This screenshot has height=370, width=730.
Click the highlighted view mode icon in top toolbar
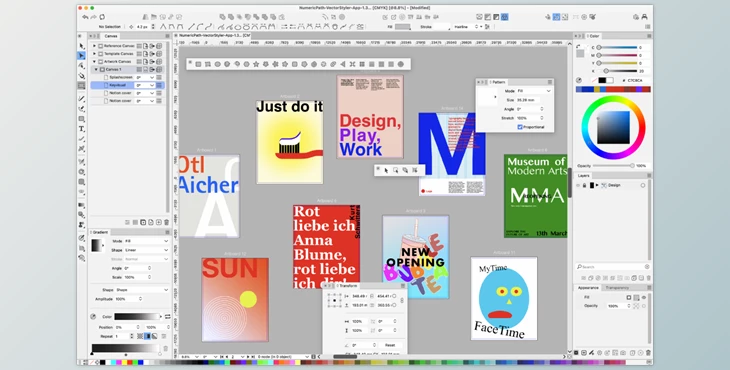click(x=505, y=17)
